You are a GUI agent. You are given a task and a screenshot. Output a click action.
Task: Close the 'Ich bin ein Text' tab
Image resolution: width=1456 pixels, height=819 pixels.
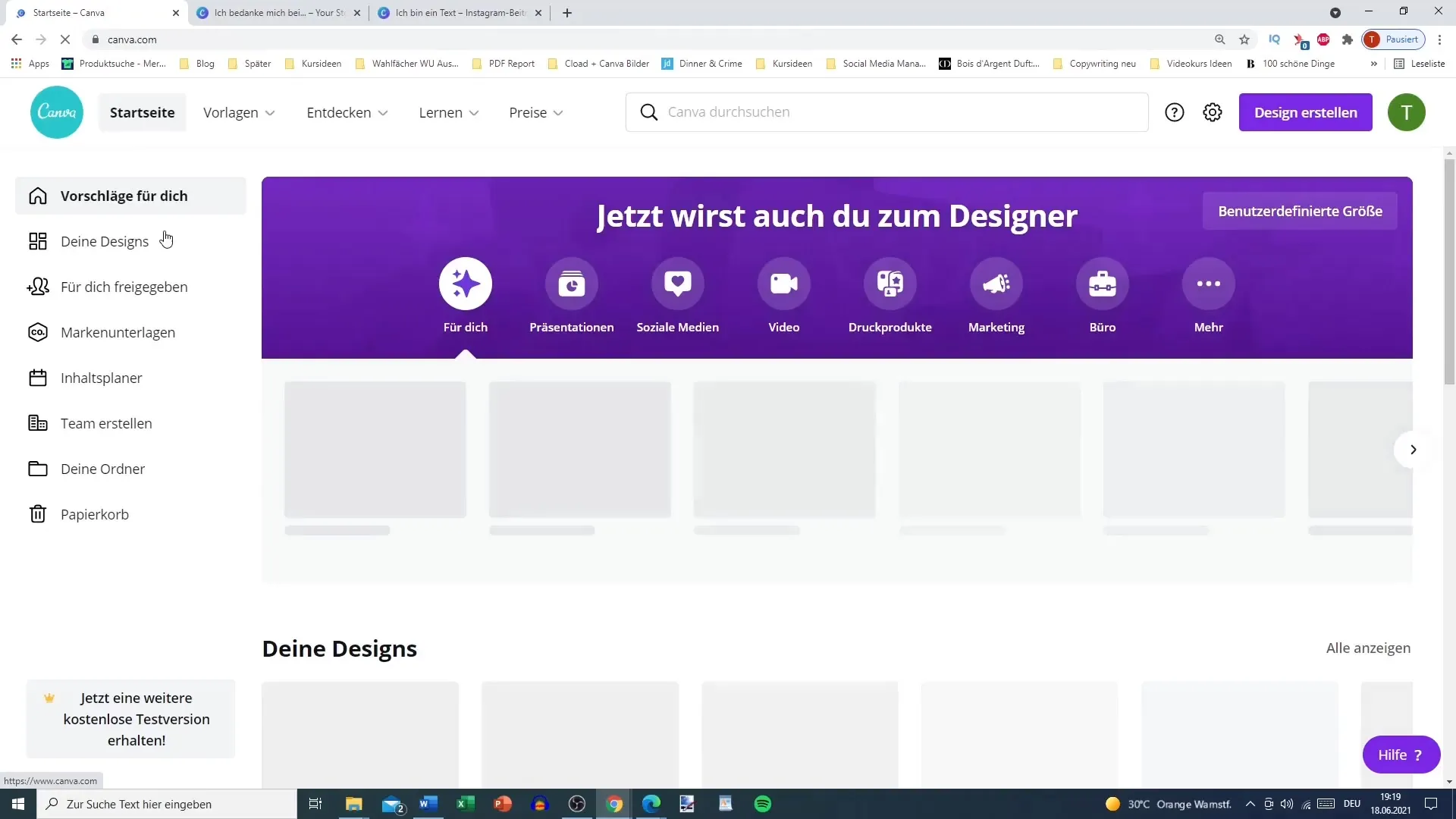pyautogui.click(x=538, y=13)
